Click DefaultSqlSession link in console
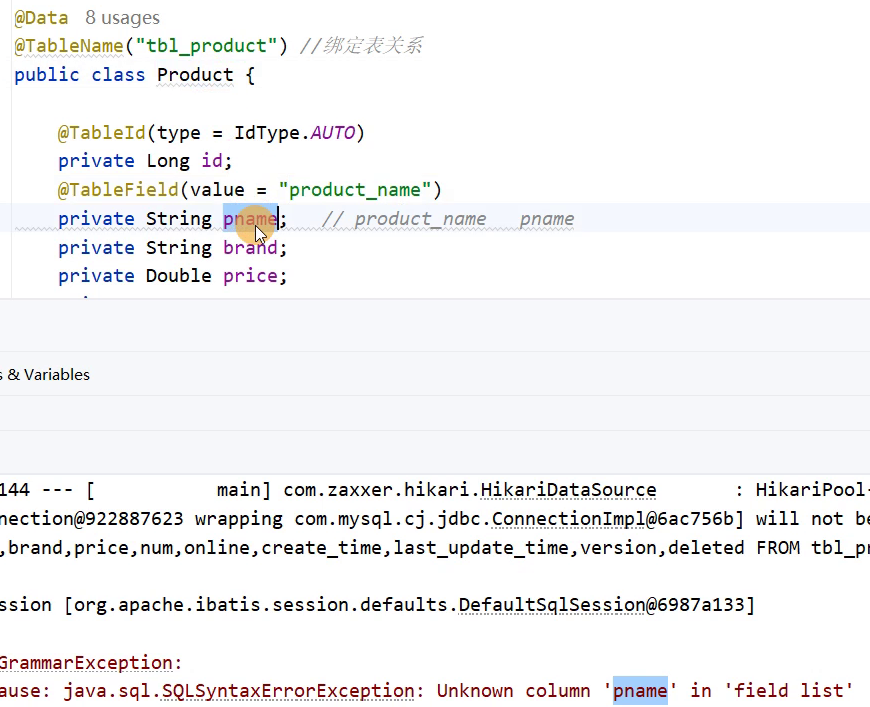870x707 pixels. (552, 605)
